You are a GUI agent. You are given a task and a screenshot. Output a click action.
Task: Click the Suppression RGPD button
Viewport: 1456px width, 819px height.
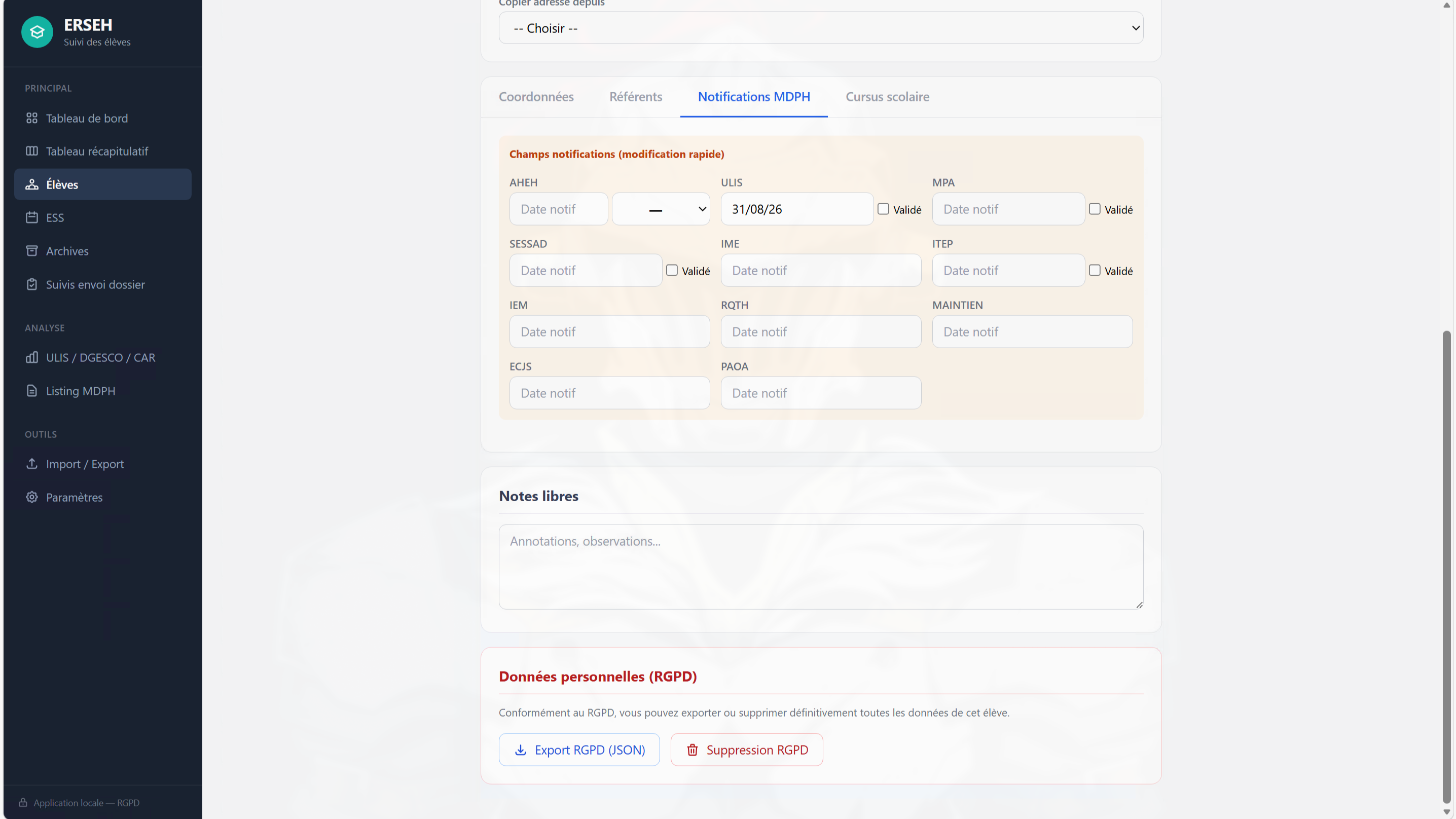(746, 750)
